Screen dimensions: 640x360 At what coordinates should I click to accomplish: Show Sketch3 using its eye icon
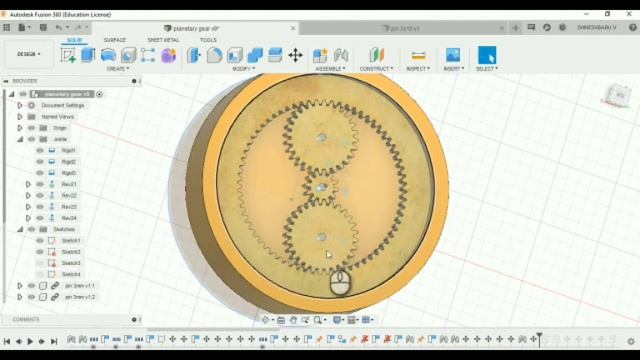(x=40, y=263)
